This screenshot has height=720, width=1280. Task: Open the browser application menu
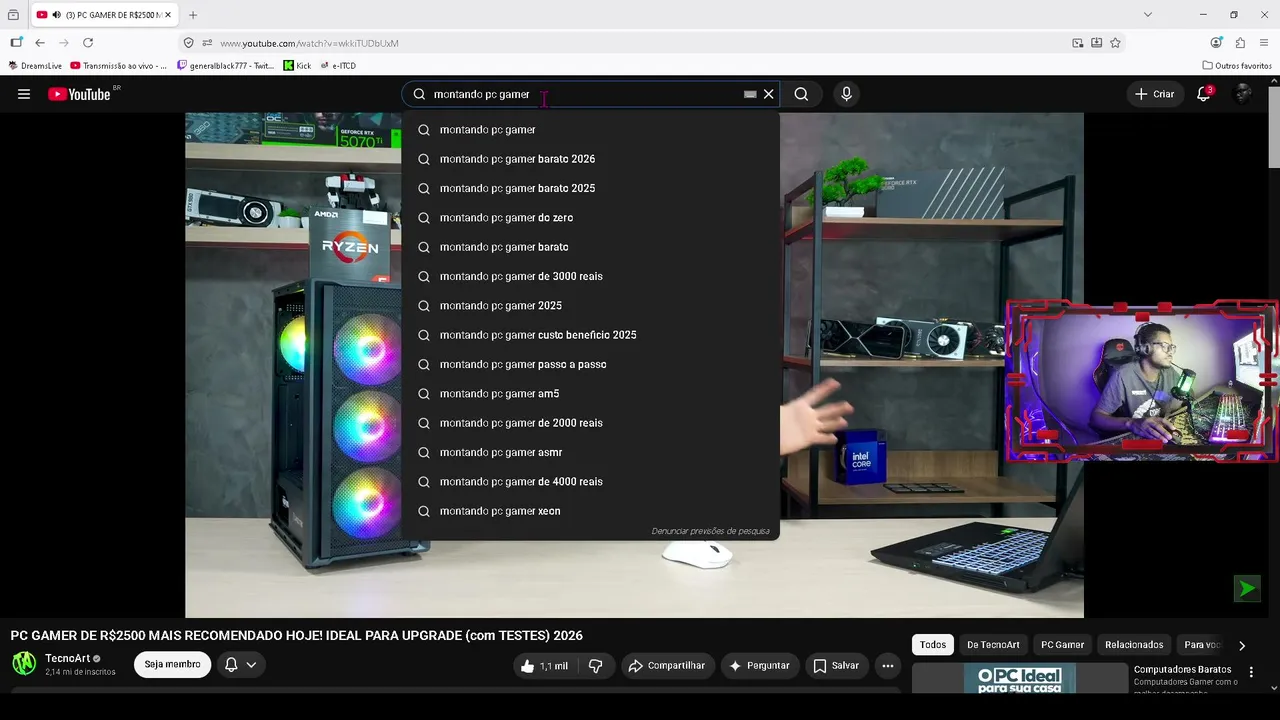pos(1265,43)
